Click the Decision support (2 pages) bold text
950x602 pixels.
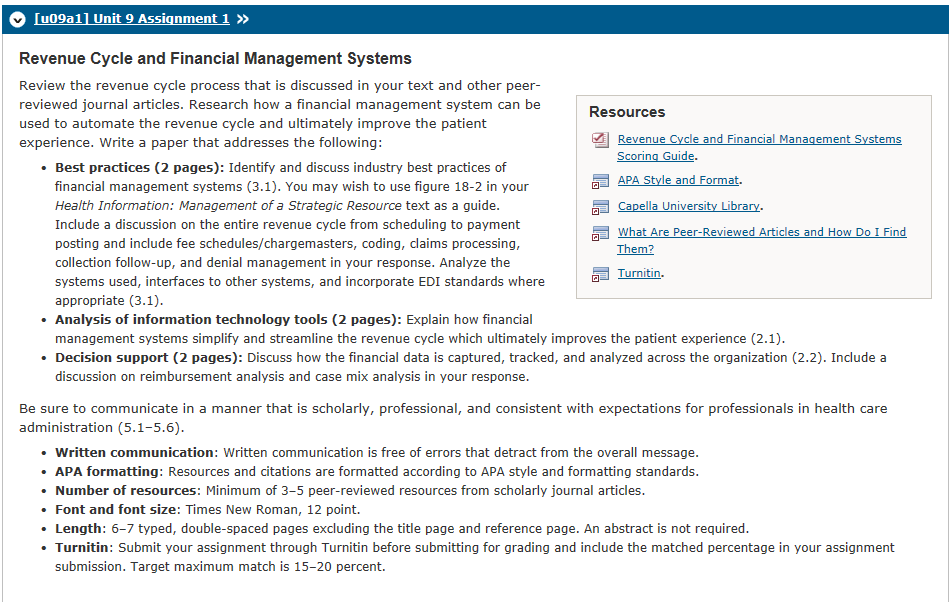point(148,358)
